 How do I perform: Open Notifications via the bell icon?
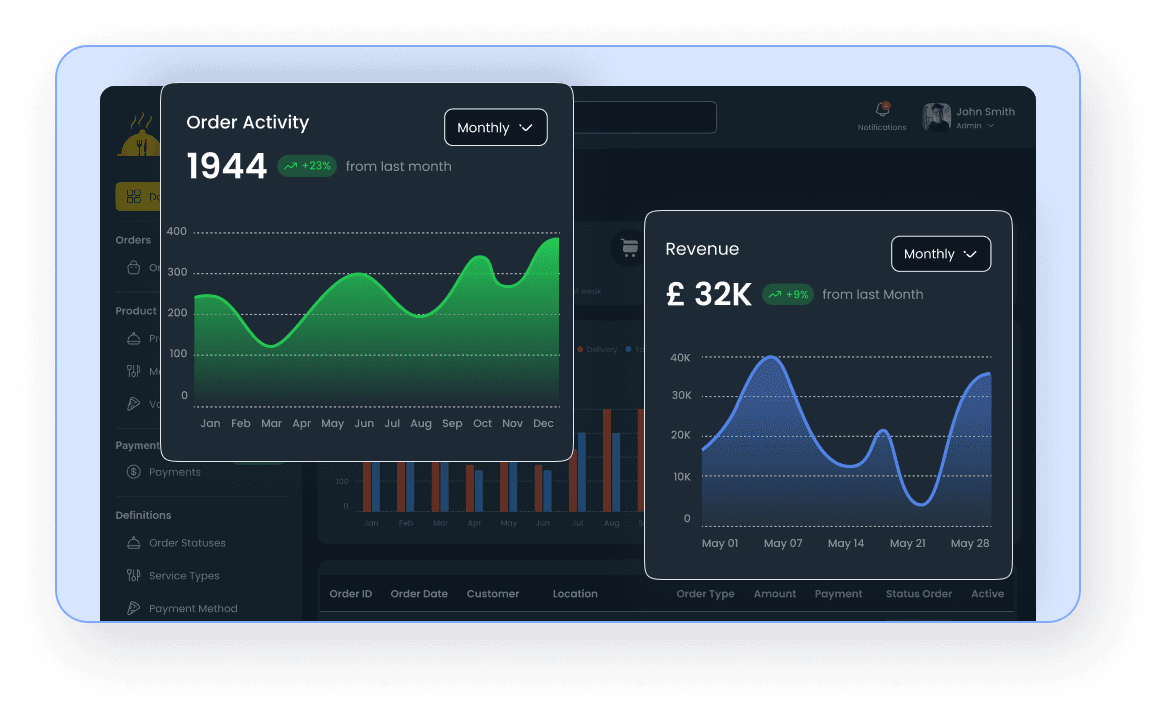click(x=882, y=110)
